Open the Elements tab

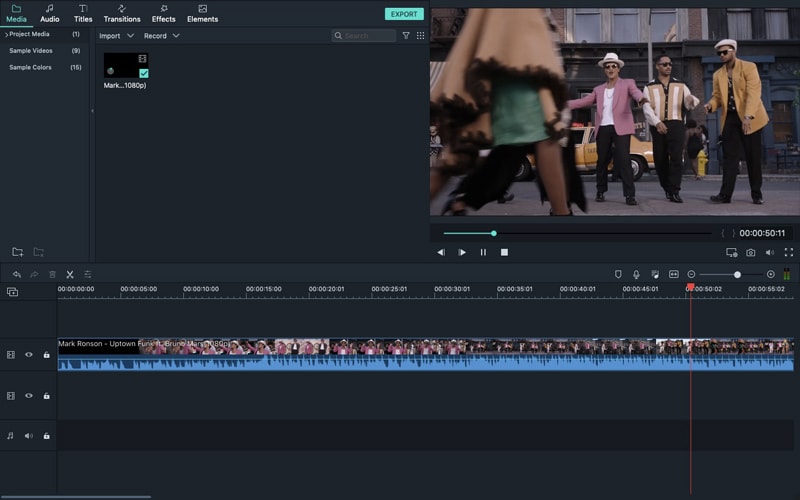[x=203, y=14]
